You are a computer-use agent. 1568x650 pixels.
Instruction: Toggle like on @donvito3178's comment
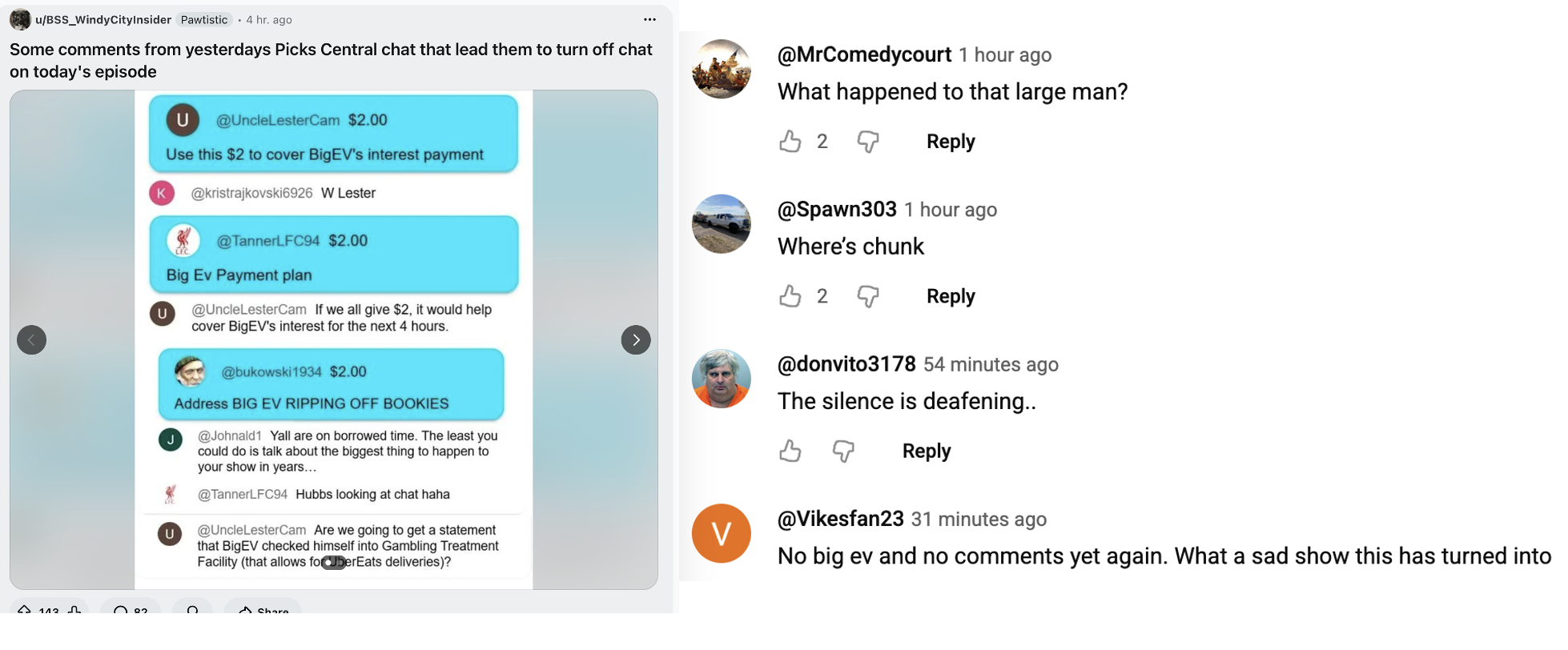(x=790, y=451)
